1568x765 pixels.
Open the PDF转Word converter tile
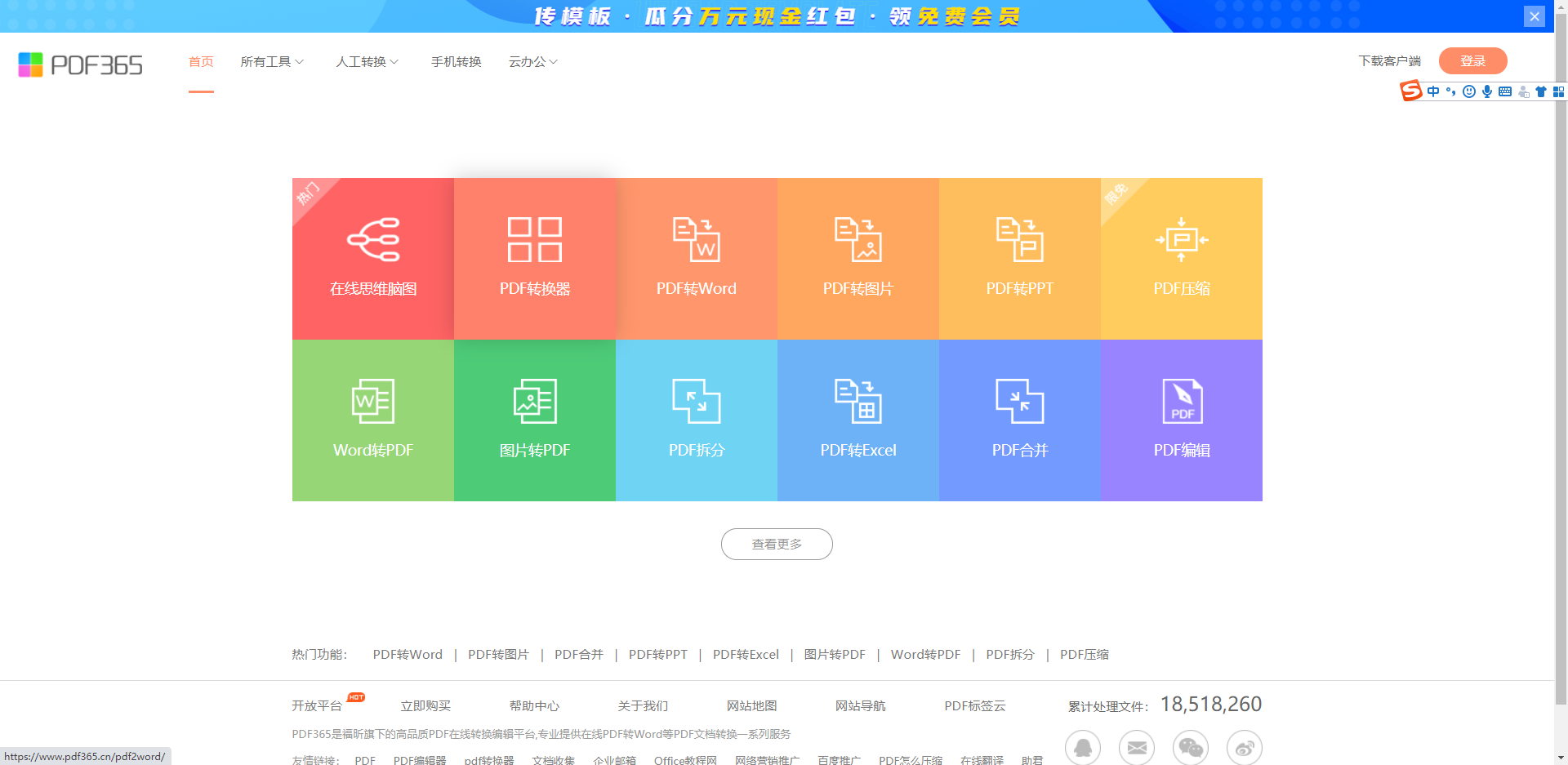tap(696, 259)
